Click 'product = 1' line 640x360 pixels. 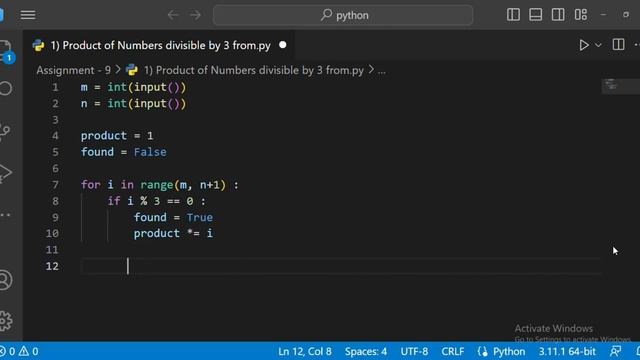tap(117, 136)
